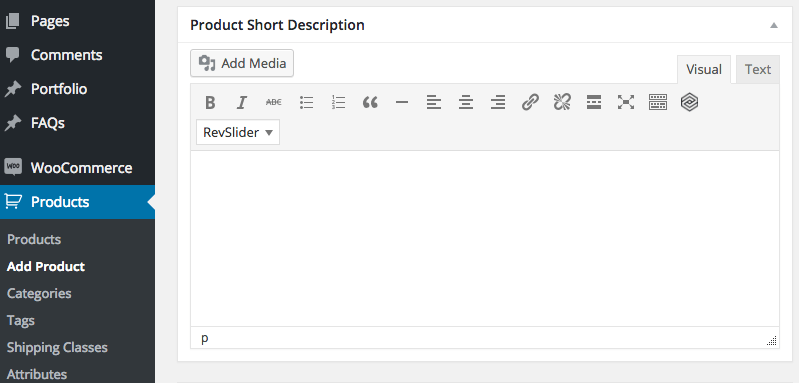Image resolution: width=799 pixels, height=383 pixels.
Task: Apply italic formatting
Action: click(x=242, y=102)
